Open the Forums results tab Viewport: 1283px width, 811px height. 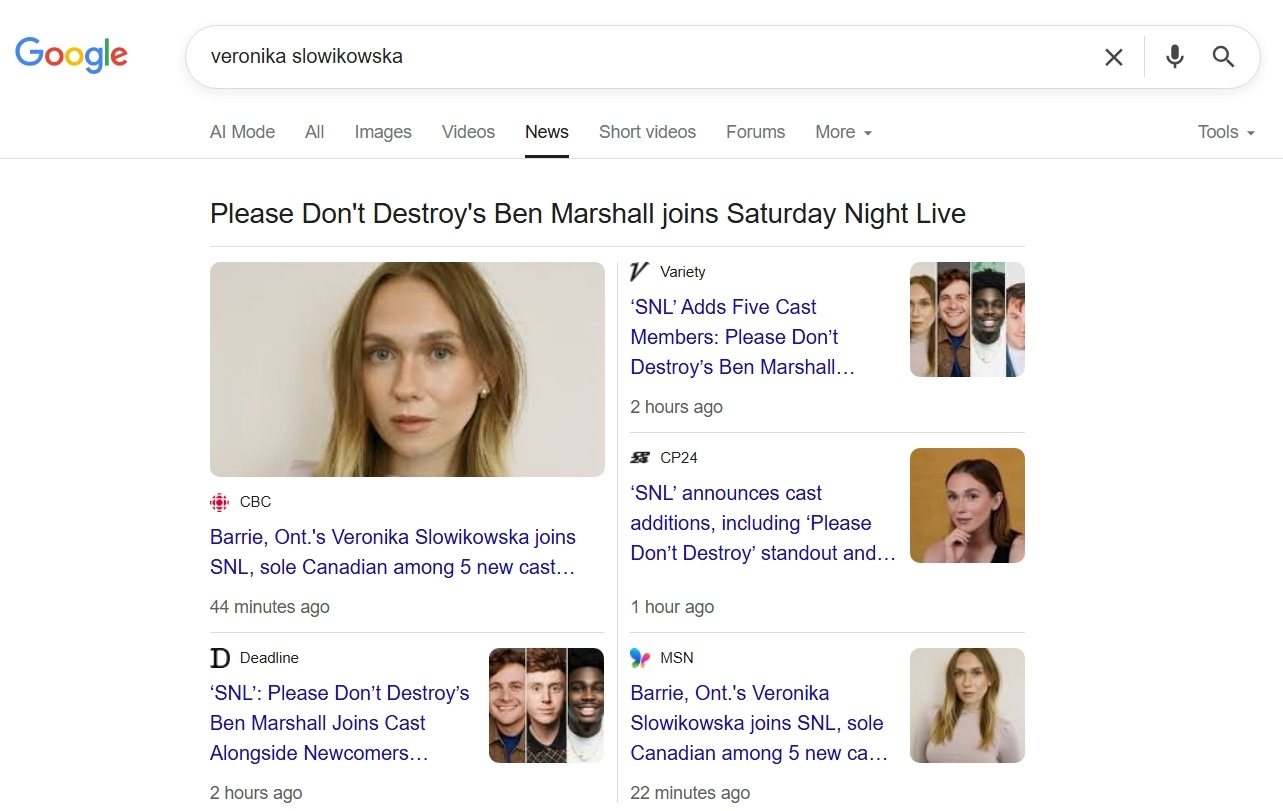tap(755, 132)
